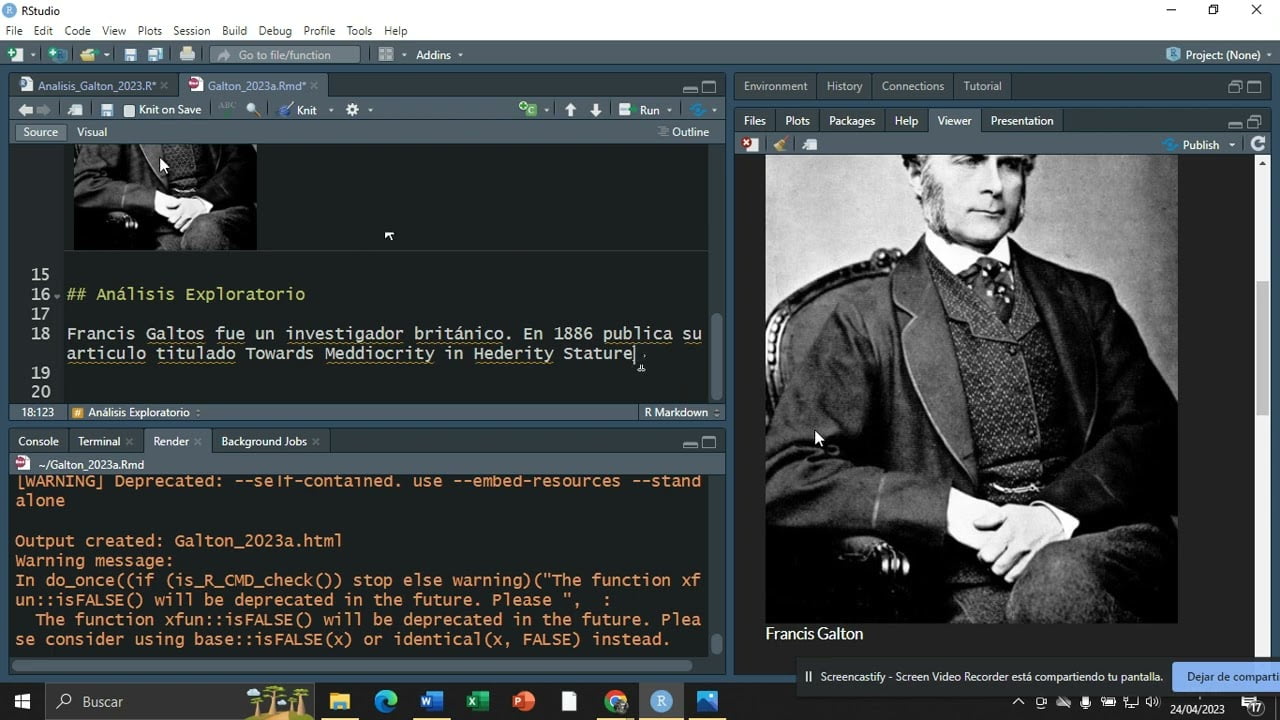Open the workspace panes layout icon

(386, 55)
